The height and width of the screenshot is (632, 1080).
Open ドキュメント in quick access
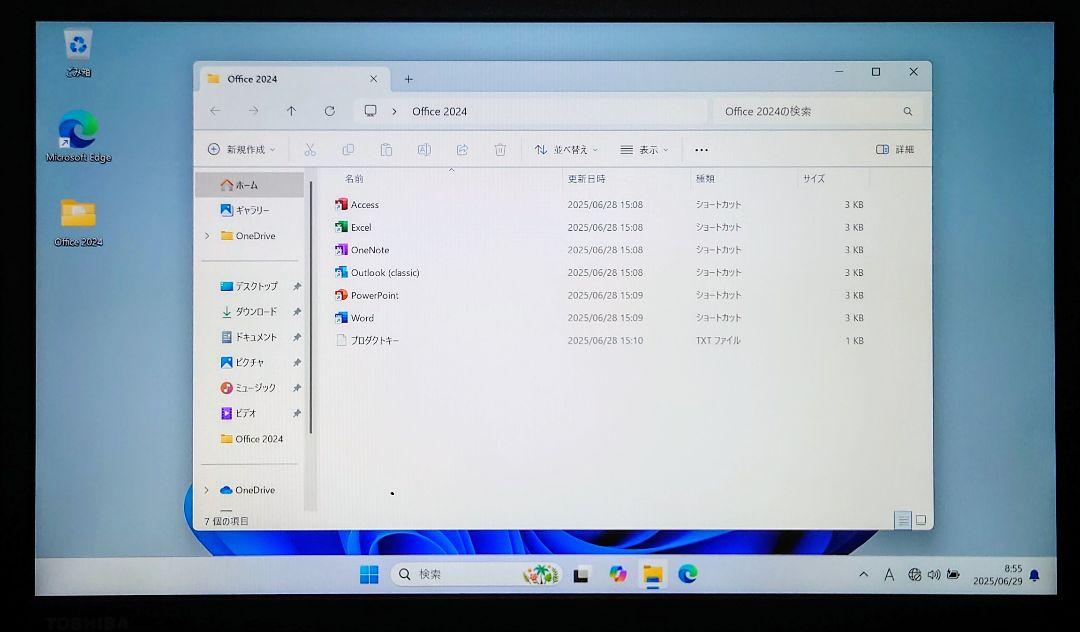(250, 337)
